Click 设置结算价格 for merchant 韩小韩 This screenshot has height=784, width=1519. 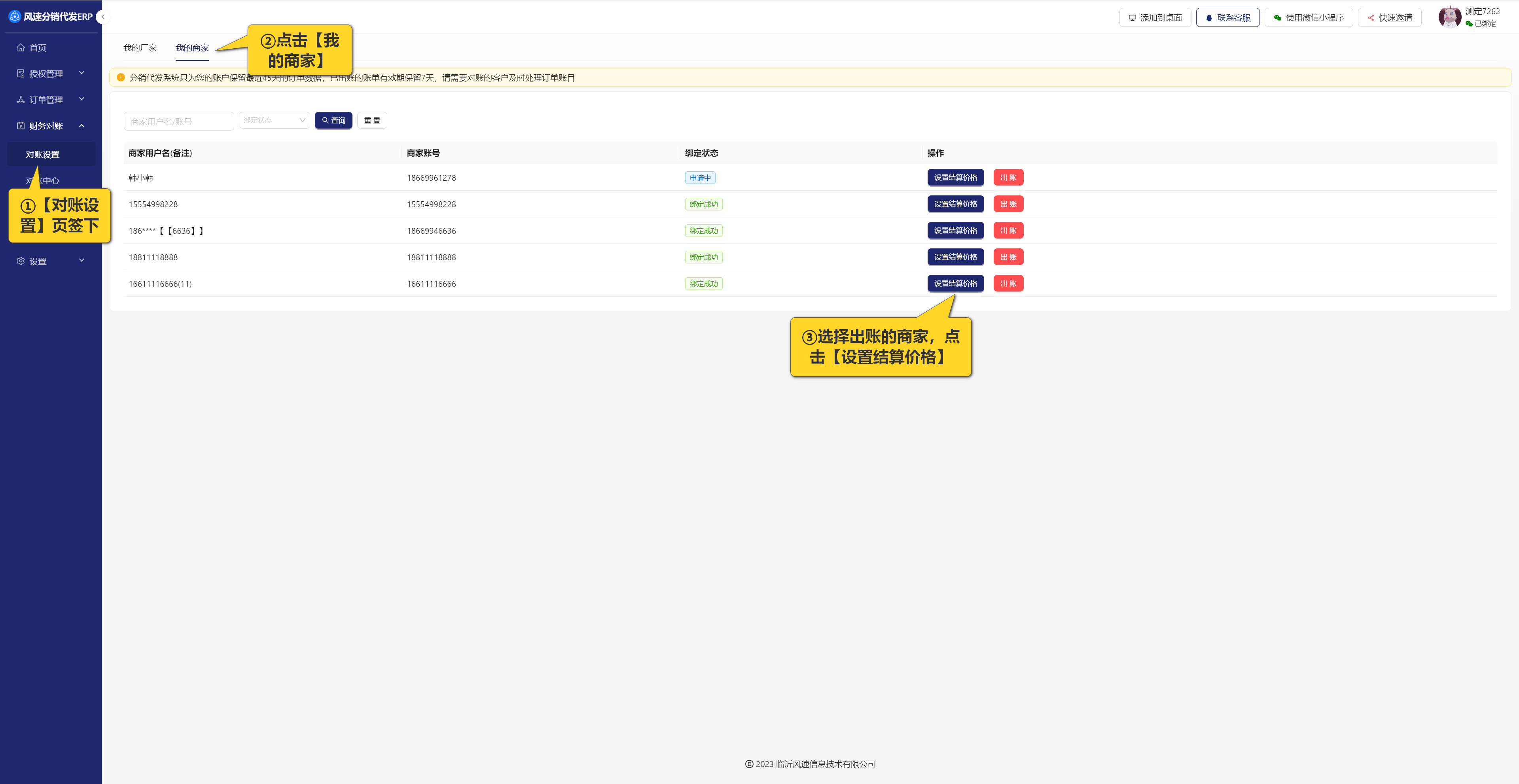[955, 178]
